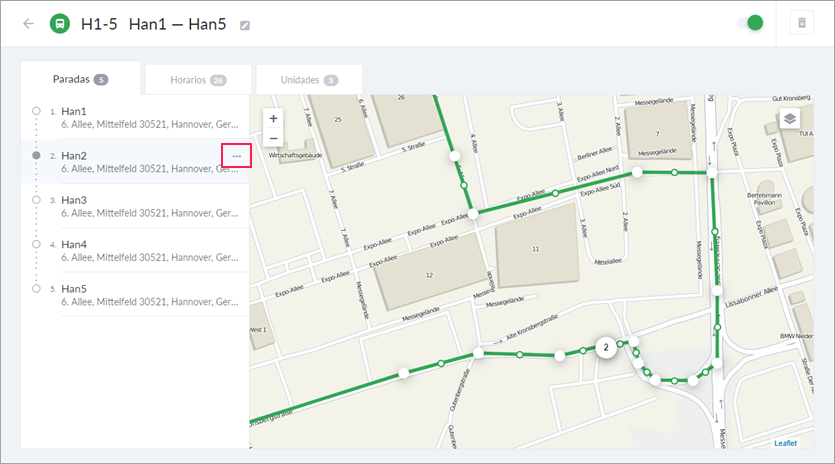Image resolution: width=835 pixels, height=464 pixels.
Task: Select Han5 stop circle marker
Action: (36, 289)
